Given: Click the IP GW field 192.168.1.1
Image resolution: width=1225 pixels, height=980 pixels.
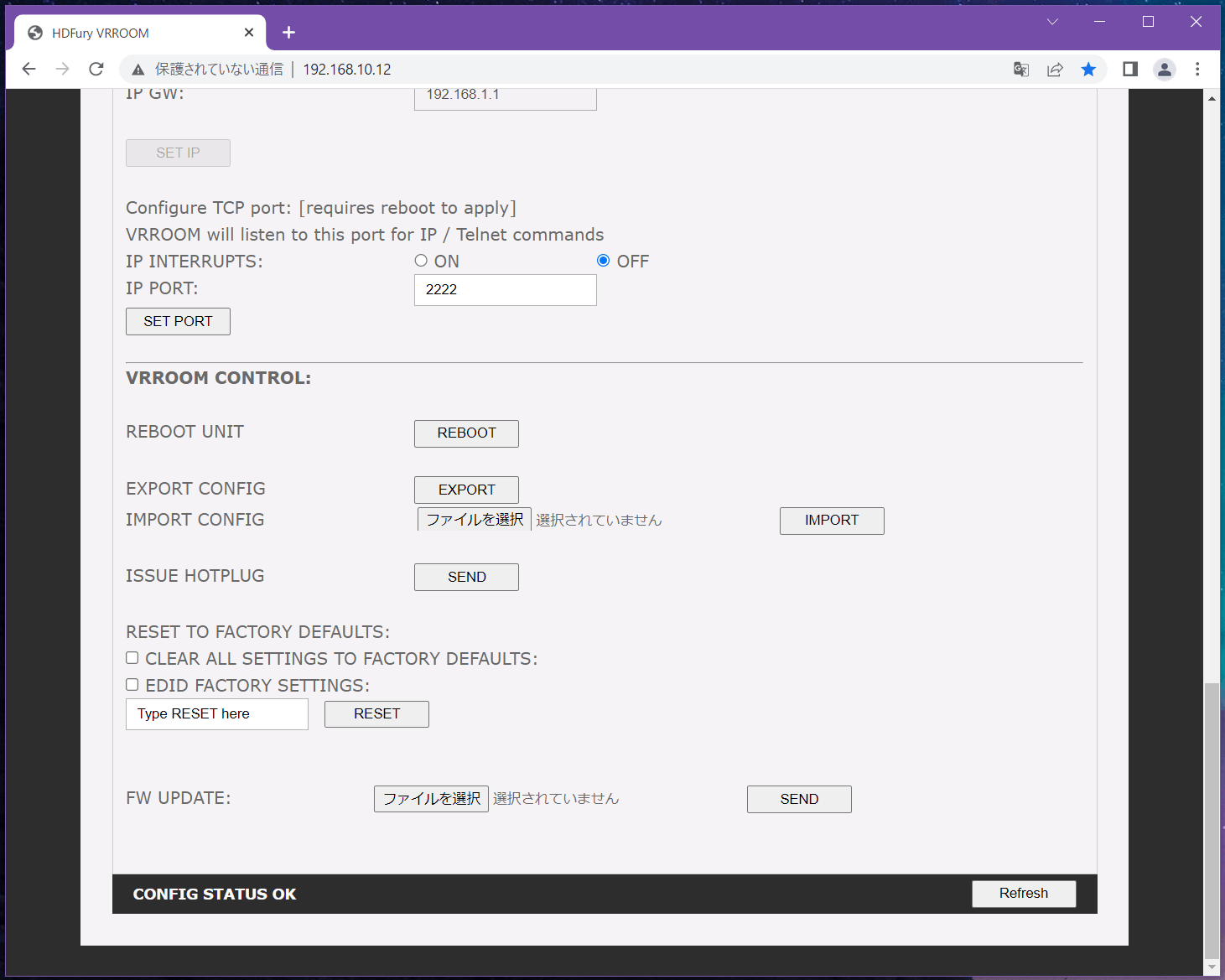Looking at the screenshot, I should [506, 98].
